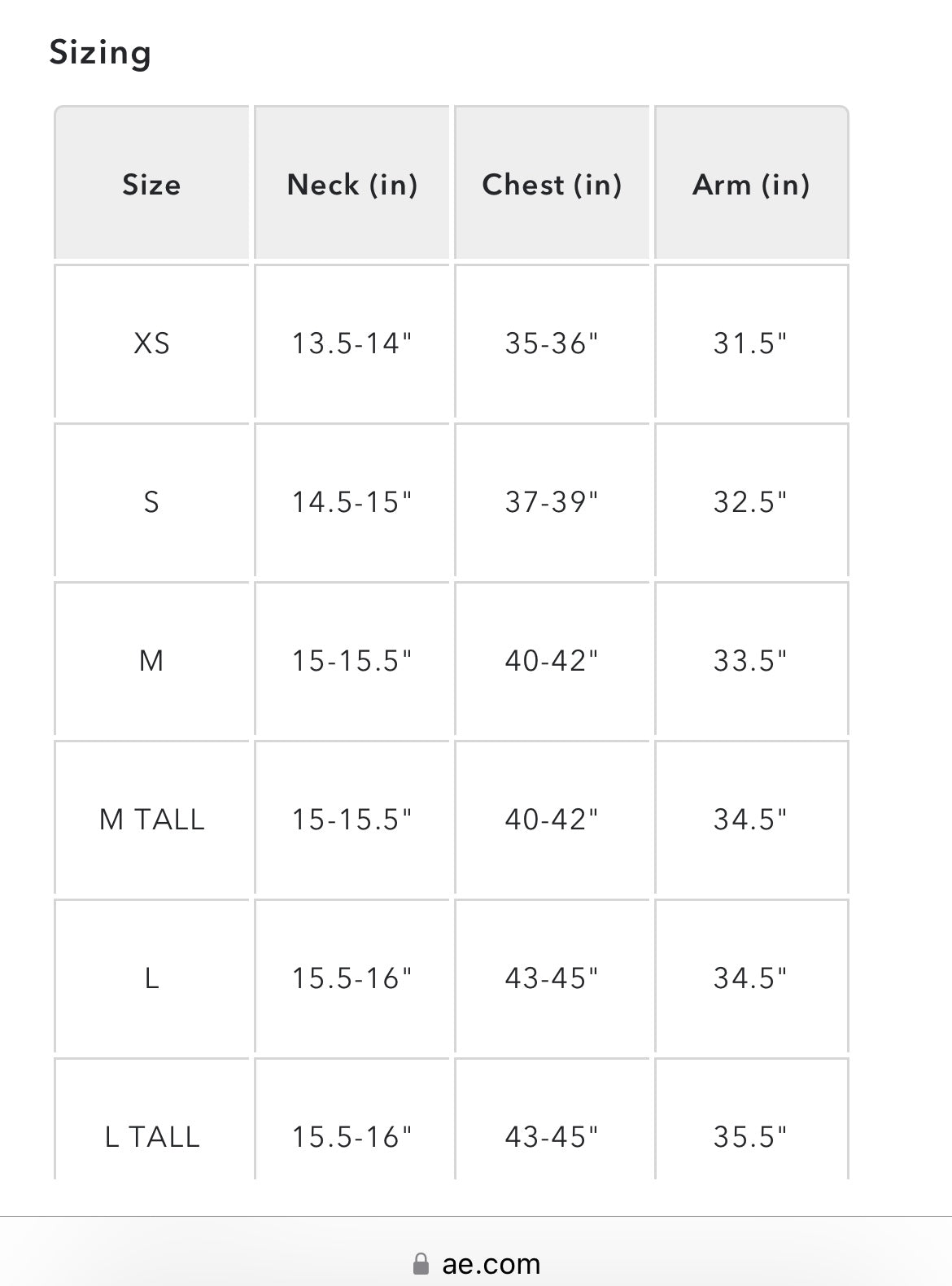The width and height of the screenshot is (952, 1286).
Task: Select the Chest (in) column header
Action: 552,183
